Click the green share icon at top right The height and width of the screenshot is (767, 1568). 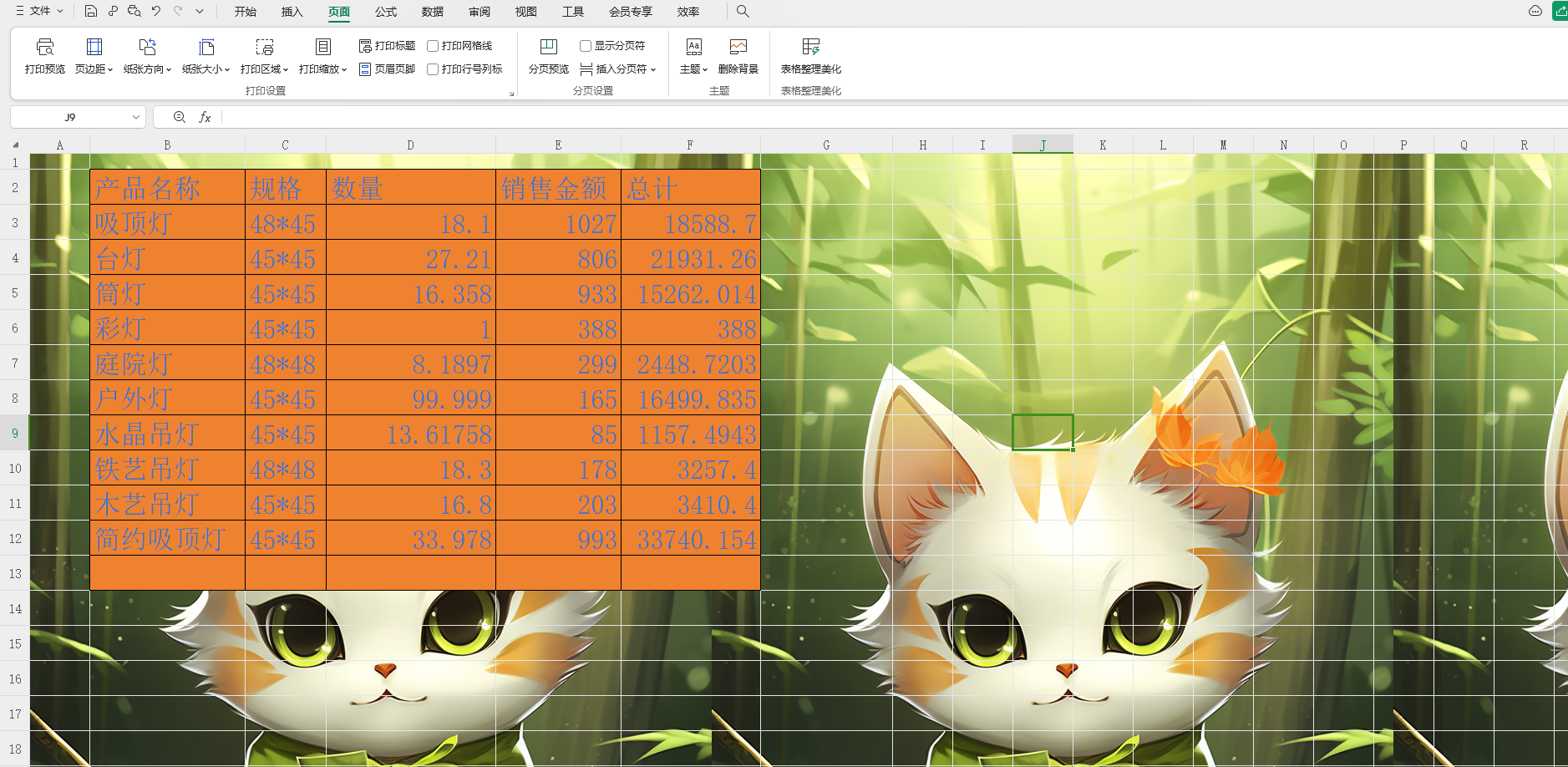point(1560,12)
